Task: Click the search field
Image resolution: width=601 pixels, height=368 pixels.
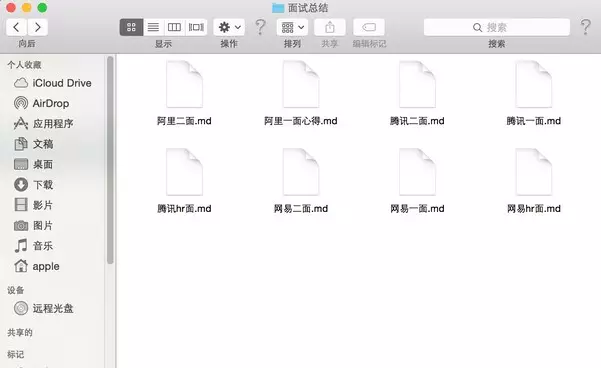Action: pyautogui.click(x=497, y=27)
